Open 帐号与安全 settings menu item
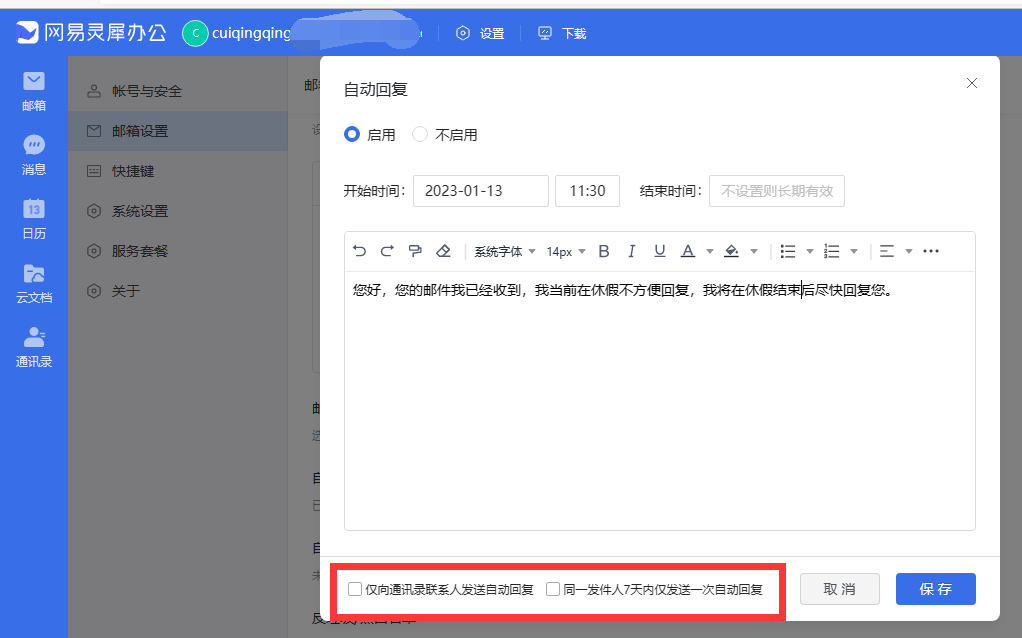 (x=177, y=91)
